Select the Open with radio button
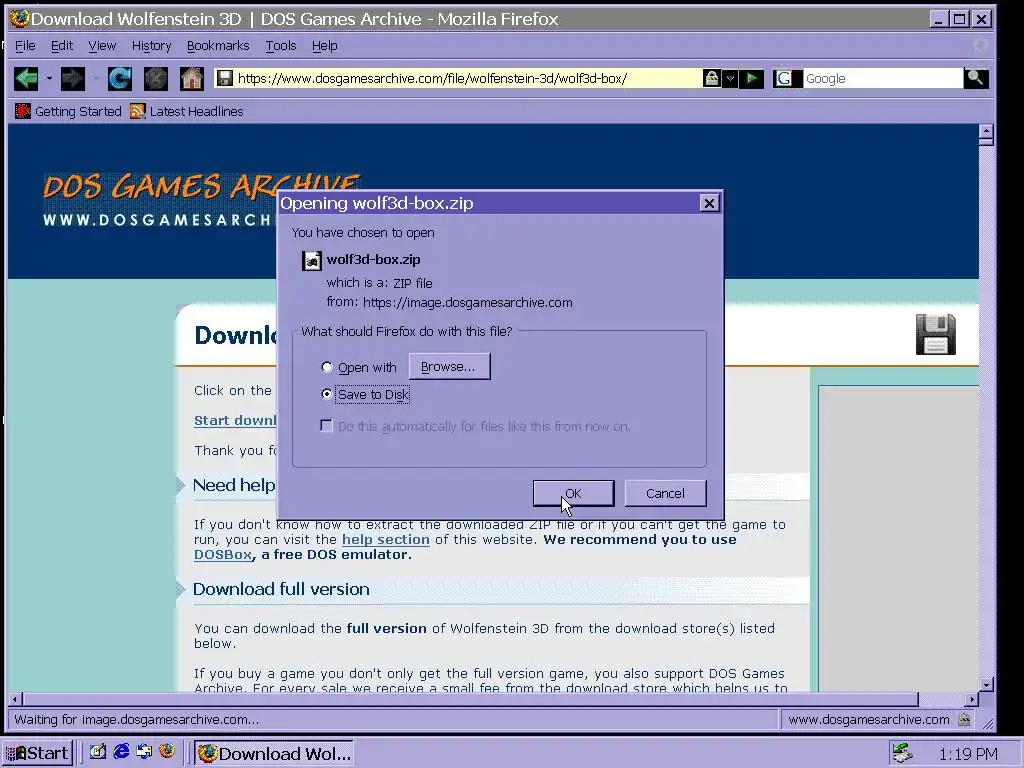 (x=327, y=367)
